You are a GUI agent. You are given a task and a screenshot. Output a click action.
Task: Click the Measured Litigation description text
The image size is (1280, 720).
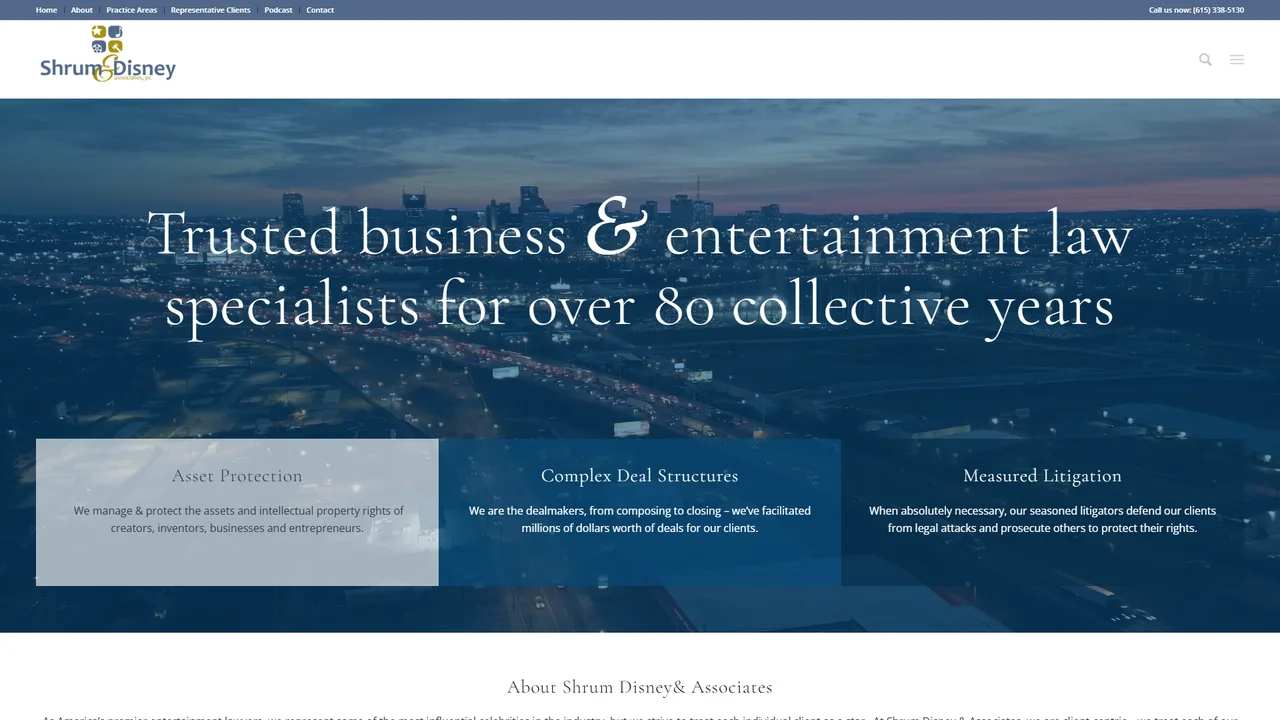coord(1042,519)
